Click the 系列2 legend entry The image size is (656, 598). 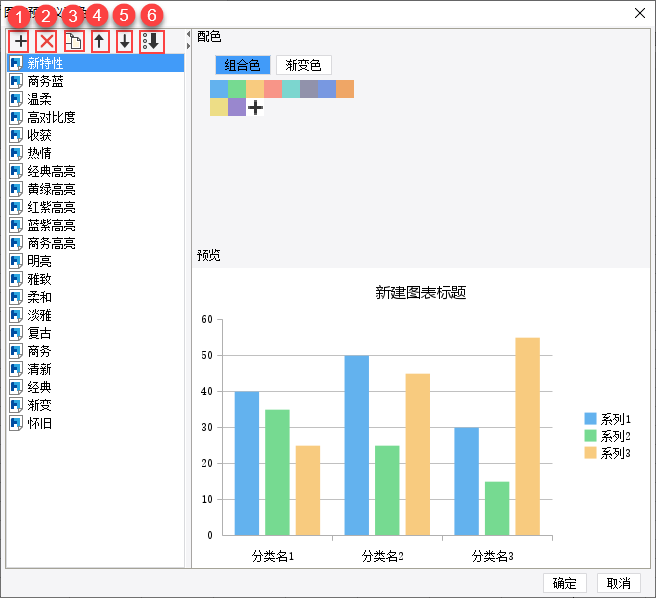pyautogui.click(x=607, y=436)
